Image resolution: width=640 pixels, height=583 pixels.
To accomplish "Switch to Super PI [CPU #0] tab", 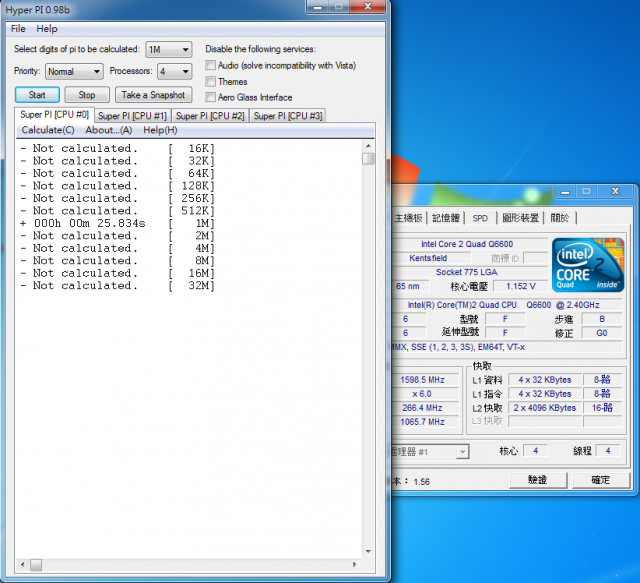I will (x=54, y=115).
